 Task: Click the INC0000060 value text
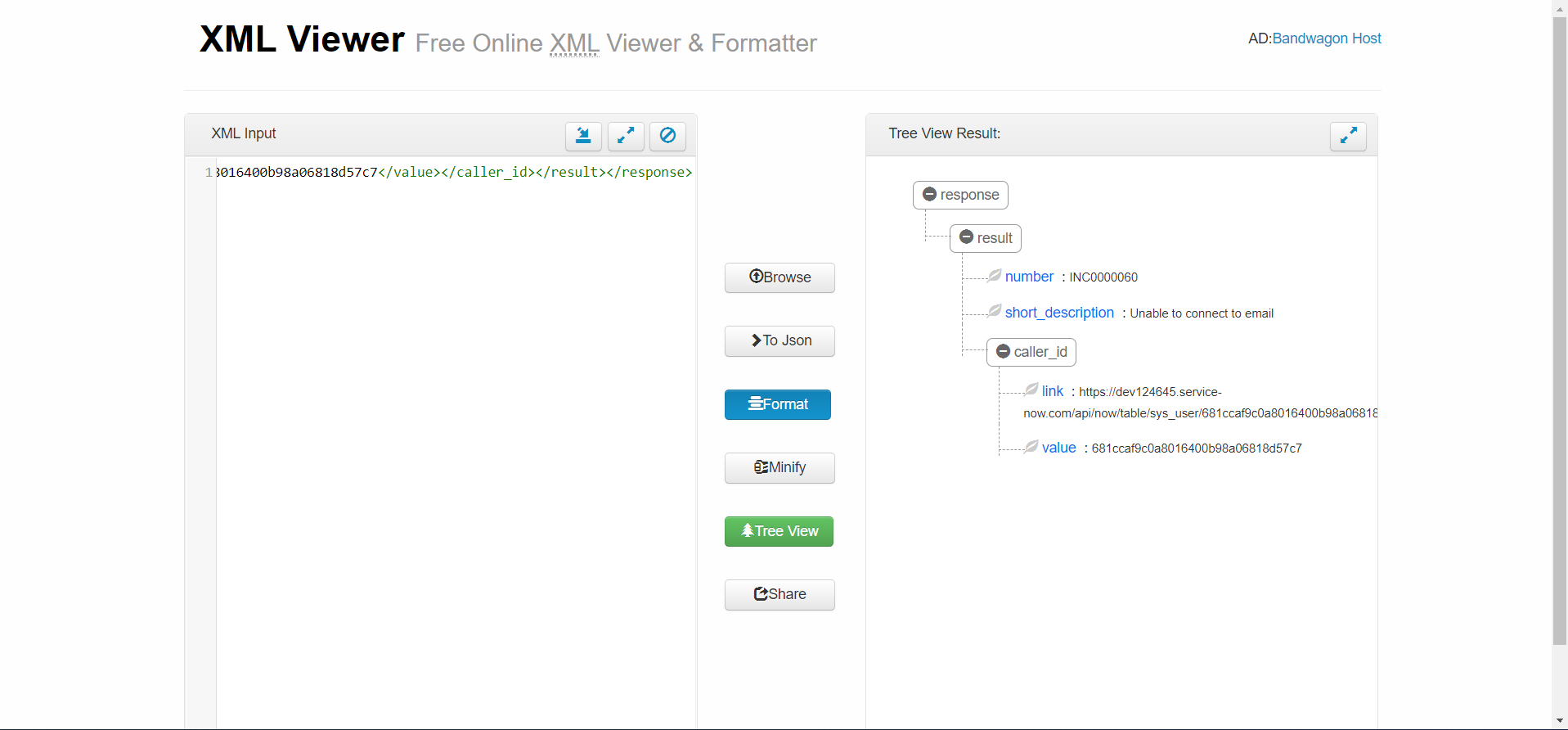coord(1103,277)
